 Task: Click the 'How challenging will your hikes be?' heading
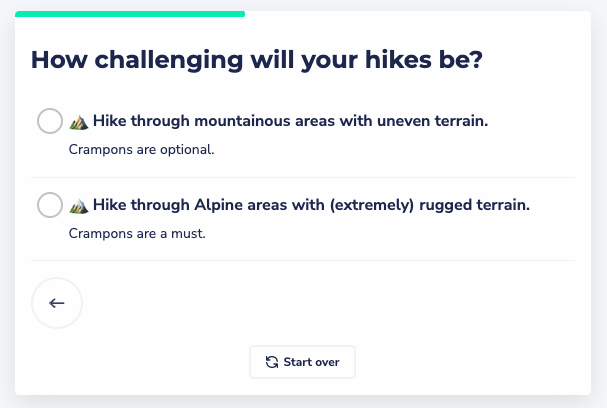(257, 60)
